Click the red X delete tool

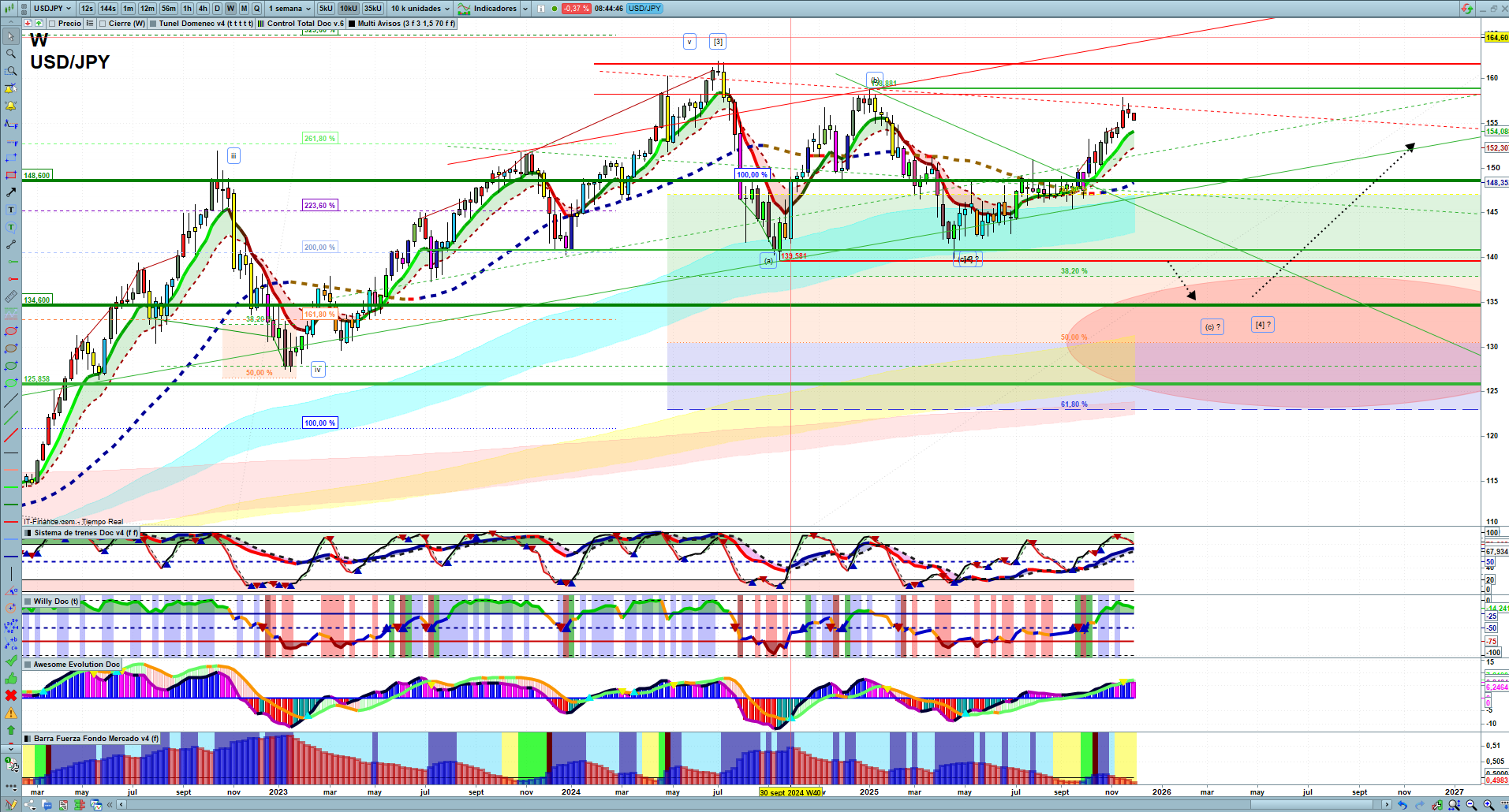pyautogui.click(x=11, y=695)
